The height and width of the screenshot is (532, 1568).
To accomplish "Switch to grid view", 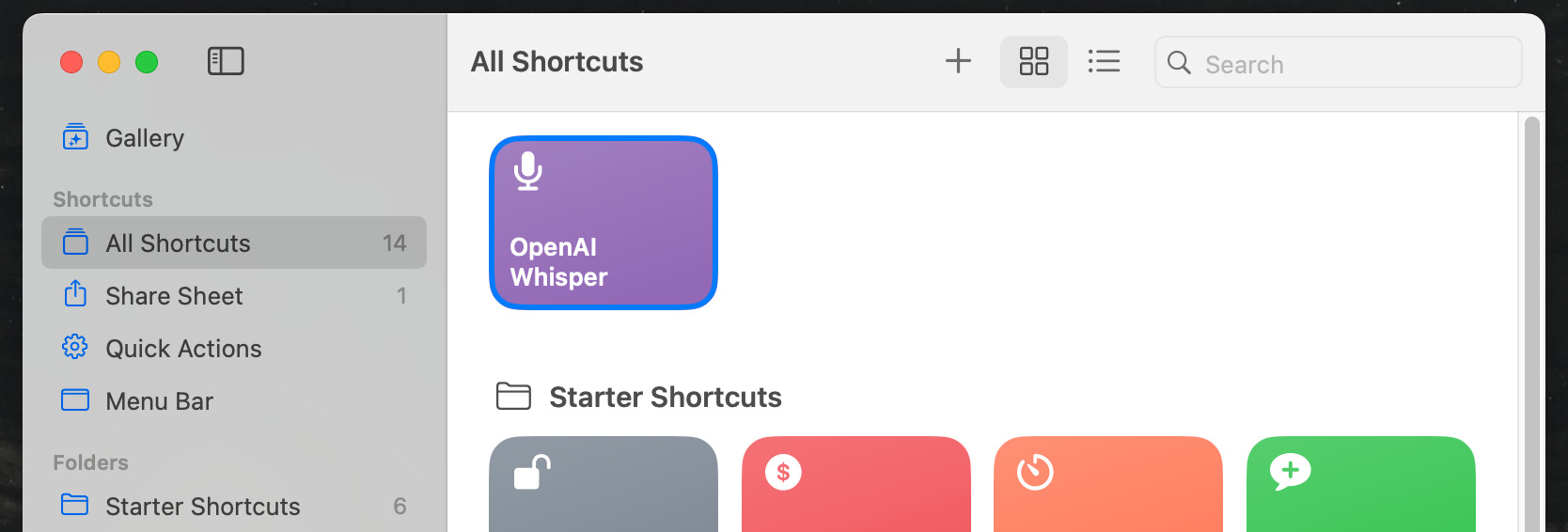I will click(x=1034, y=62).
